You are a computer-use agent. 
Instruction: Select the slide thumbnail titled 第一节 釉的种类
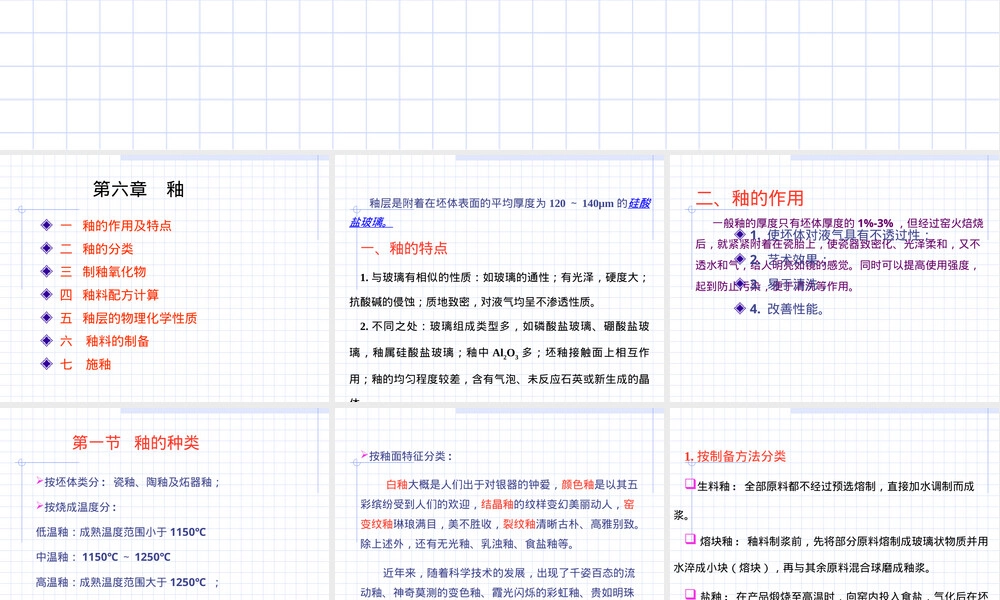coord(164,504)
